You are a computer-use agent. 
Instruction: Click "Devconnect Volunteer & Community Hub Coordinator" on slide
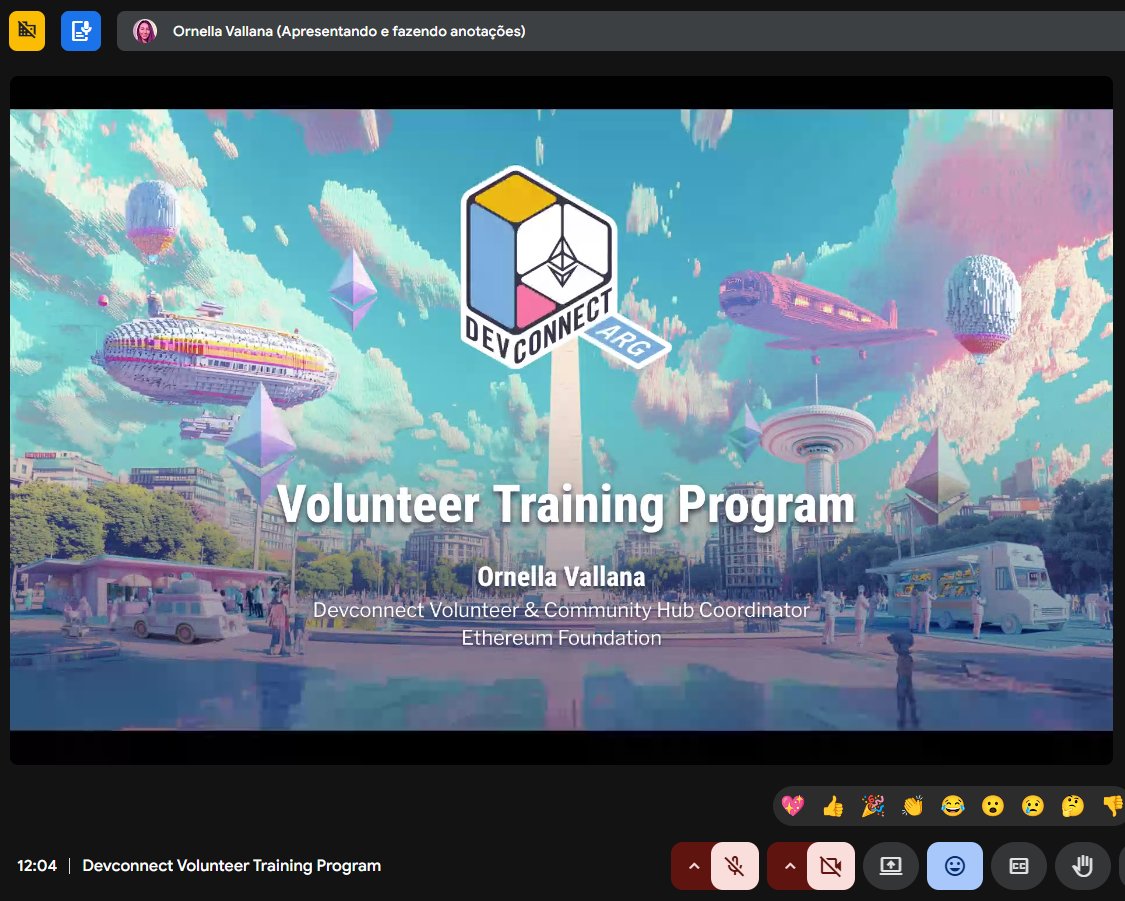pos(561,610)
